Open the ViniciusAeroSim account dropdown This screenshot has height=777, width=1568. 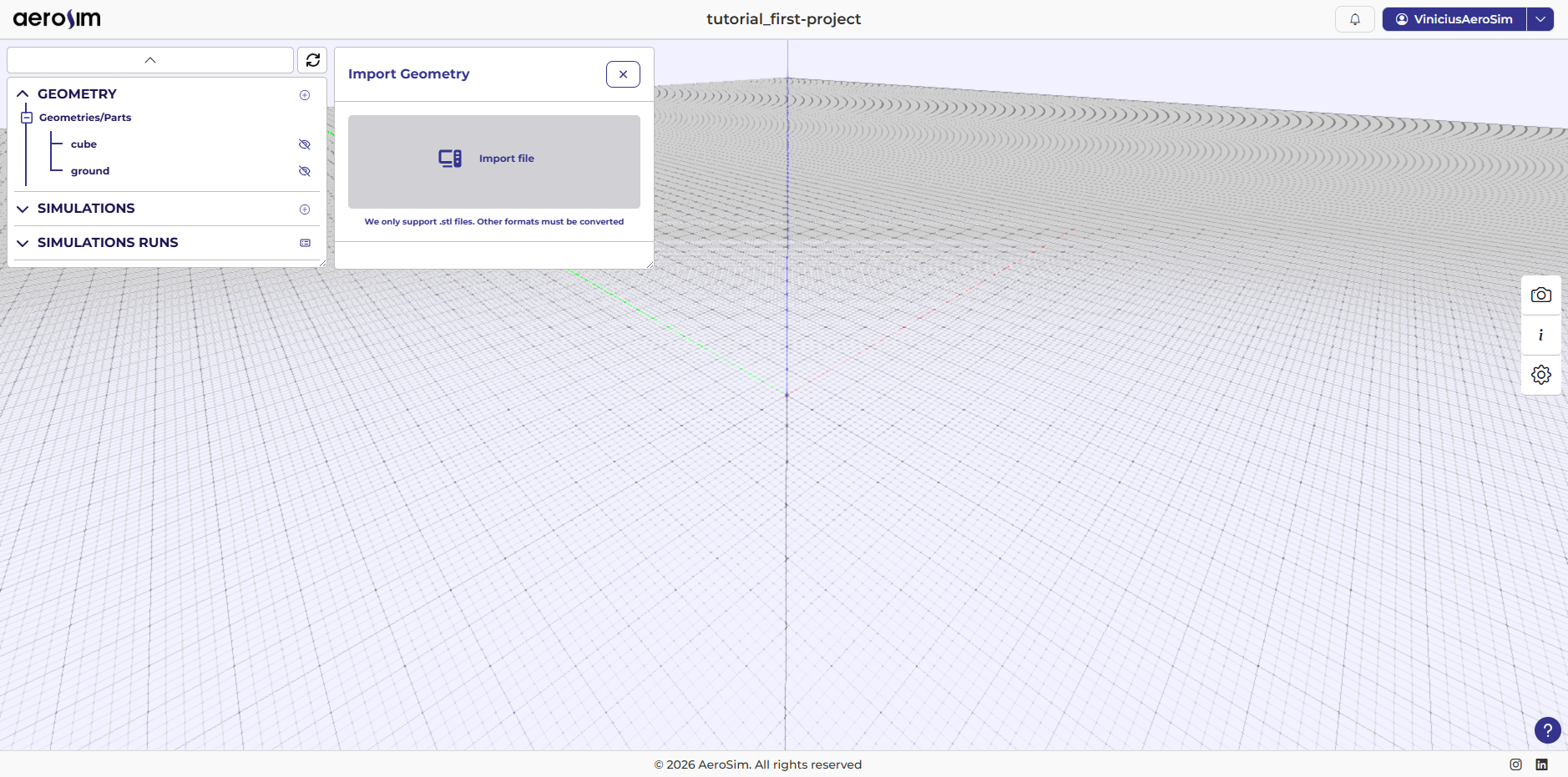(x=1540, y=19)
